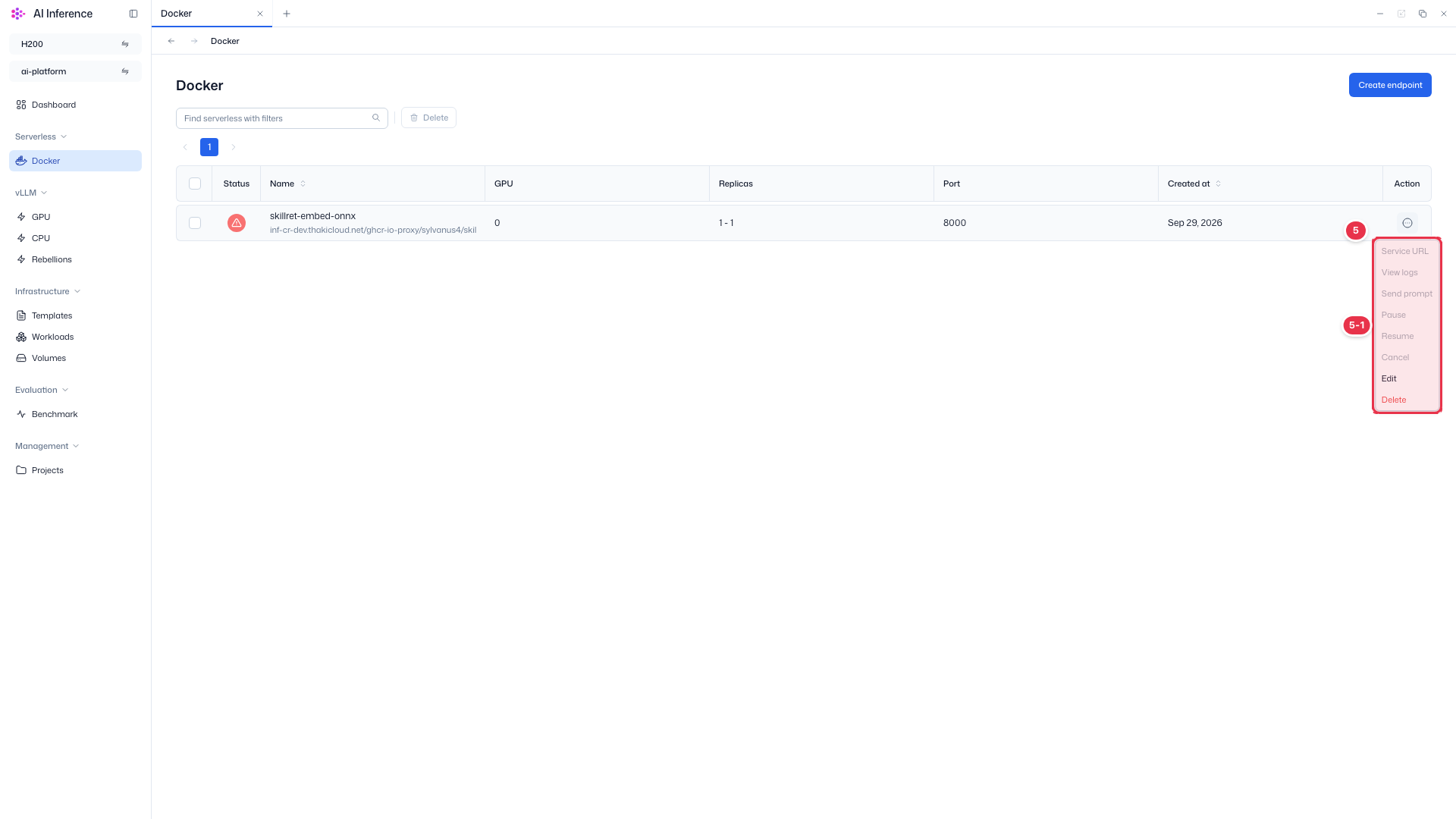Click the red error status icon
The height and width of the screenshot is (819, 1456).
point(237,223)
